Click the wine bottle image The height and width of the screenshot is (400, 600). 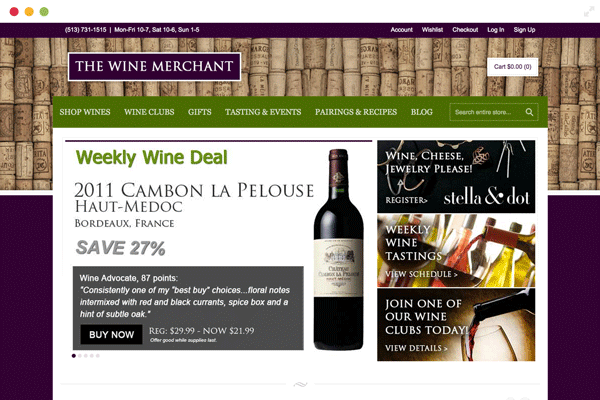[338, 250]
